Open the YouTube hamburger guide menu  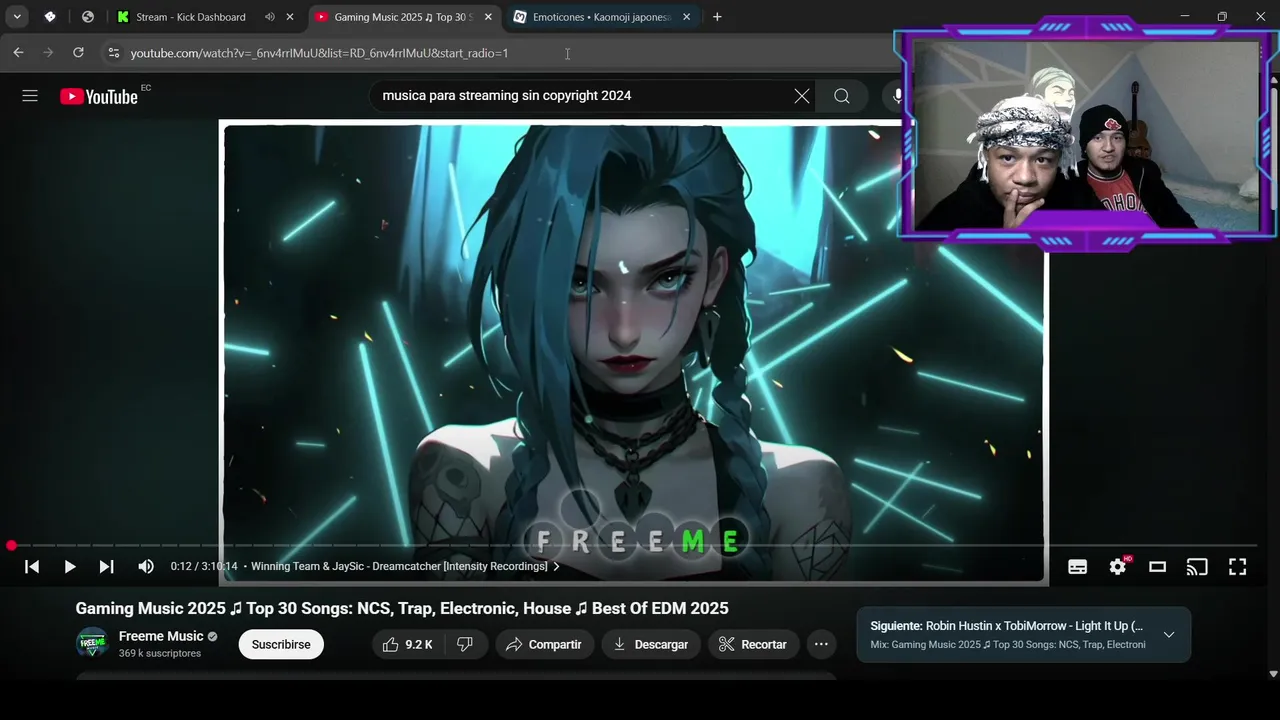click(x=30, y=96)
